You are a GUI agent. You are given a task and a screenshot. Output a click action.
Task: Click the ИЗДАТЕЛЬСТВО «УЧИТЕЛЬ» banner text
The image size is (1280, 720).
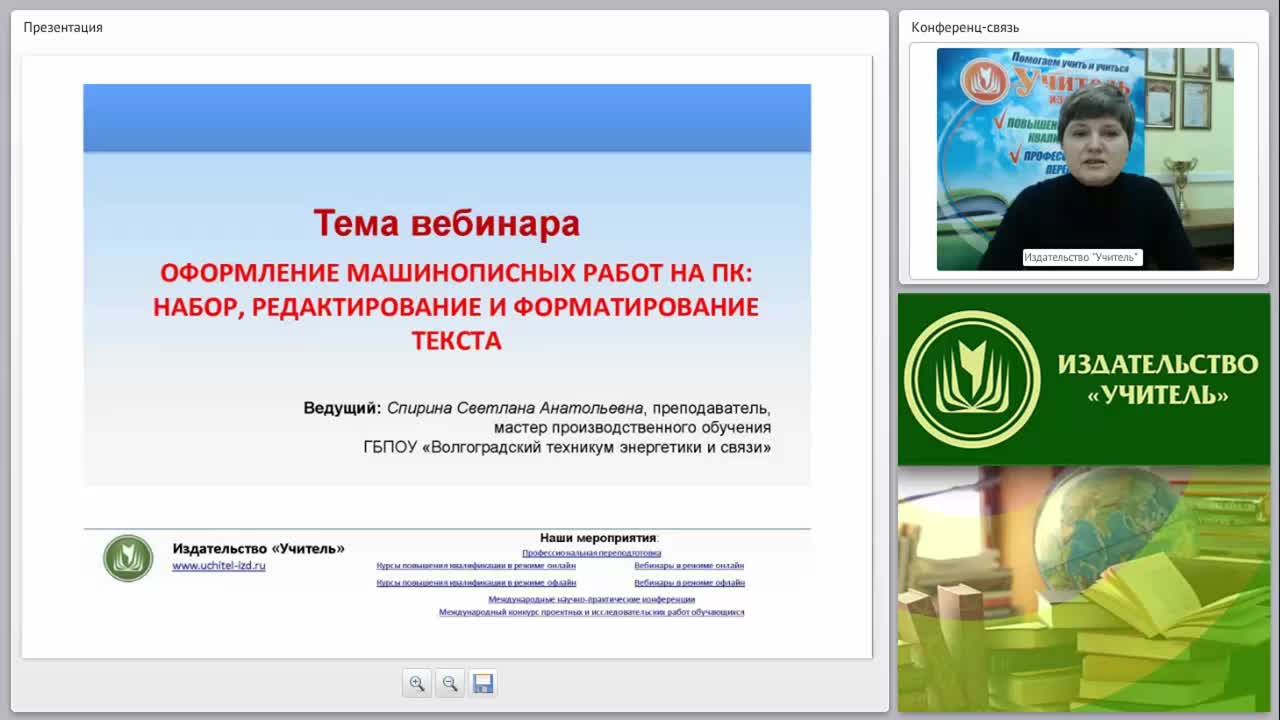(x=1158, y=378)
